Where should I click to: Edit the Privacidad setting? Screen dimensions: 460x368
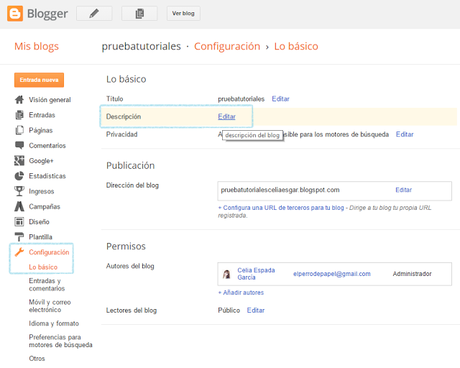[x=404, y=134]
